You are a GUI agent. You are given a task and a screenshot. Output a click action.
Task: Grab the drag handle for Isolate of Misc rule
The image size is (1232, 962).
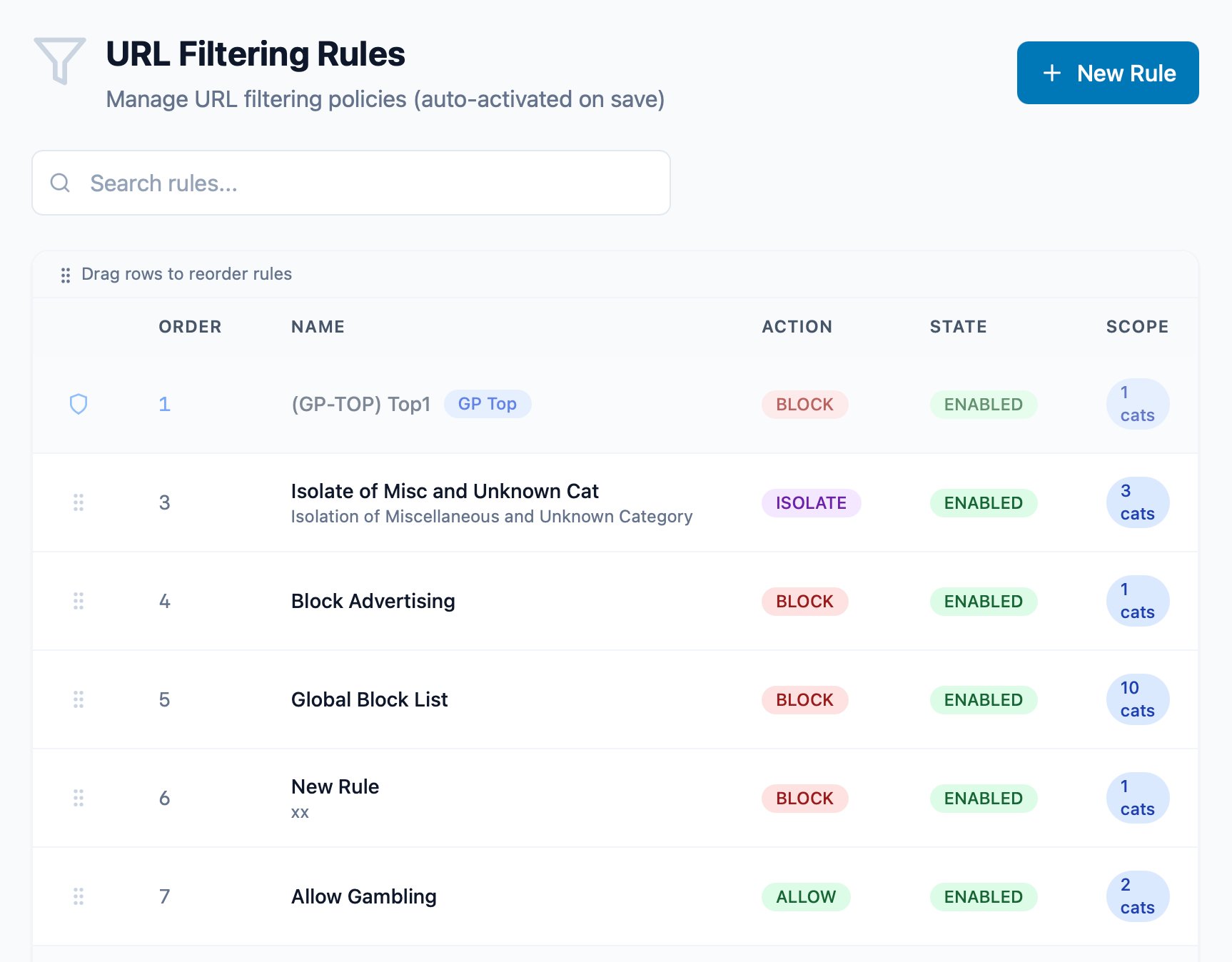click(x=79, y=502)
